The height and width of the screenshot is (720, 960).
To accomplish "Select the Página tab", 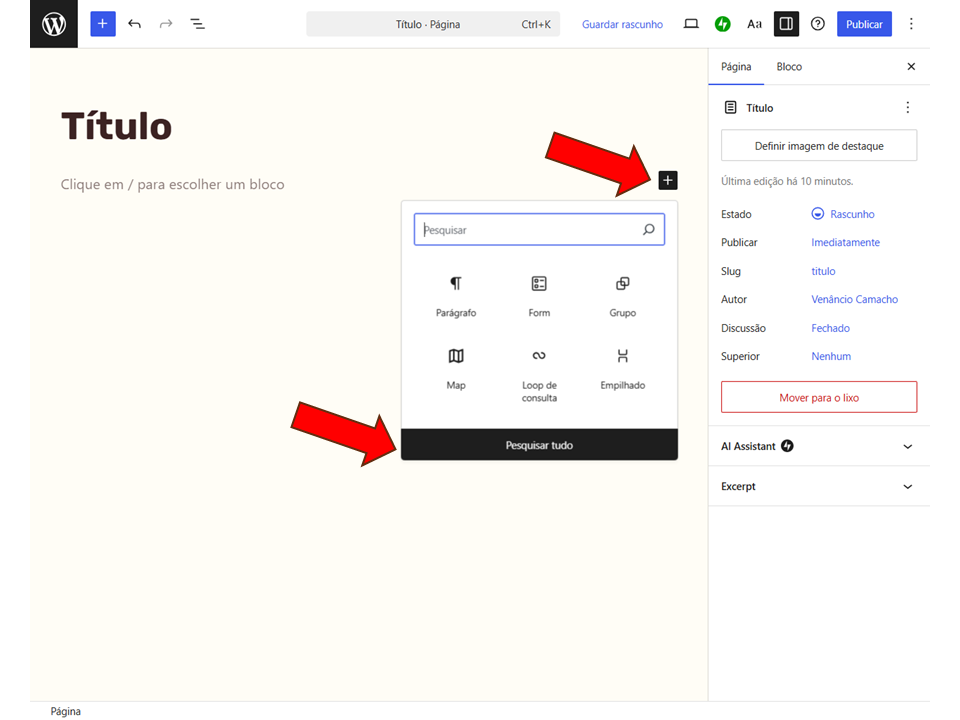I will pos(736,67).
